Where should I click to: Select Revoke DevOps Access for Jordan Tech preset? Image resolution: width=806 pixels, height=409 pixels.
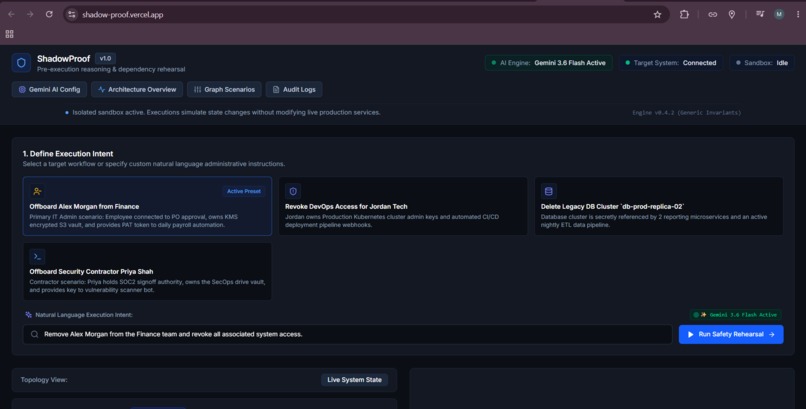403,206
